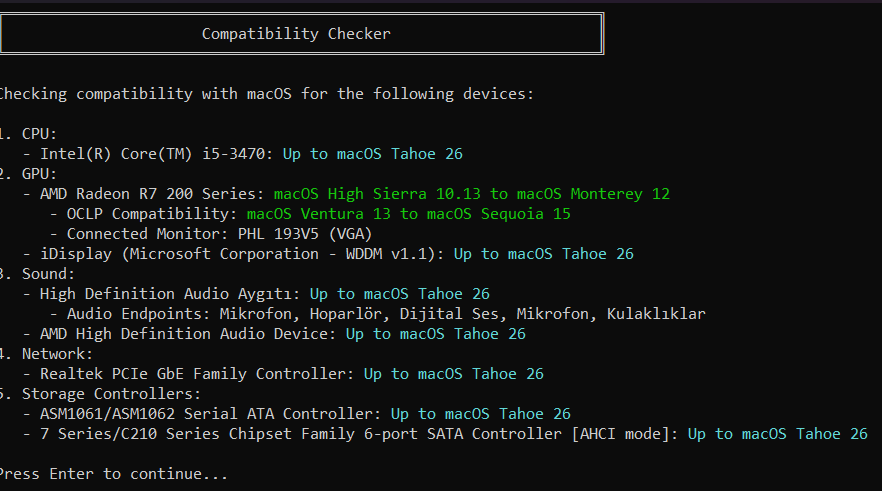Select the 'Up to macOS Tahoe 26' CPU result
Viewport: 882px width, 491px height.
[x=372, y=154]
